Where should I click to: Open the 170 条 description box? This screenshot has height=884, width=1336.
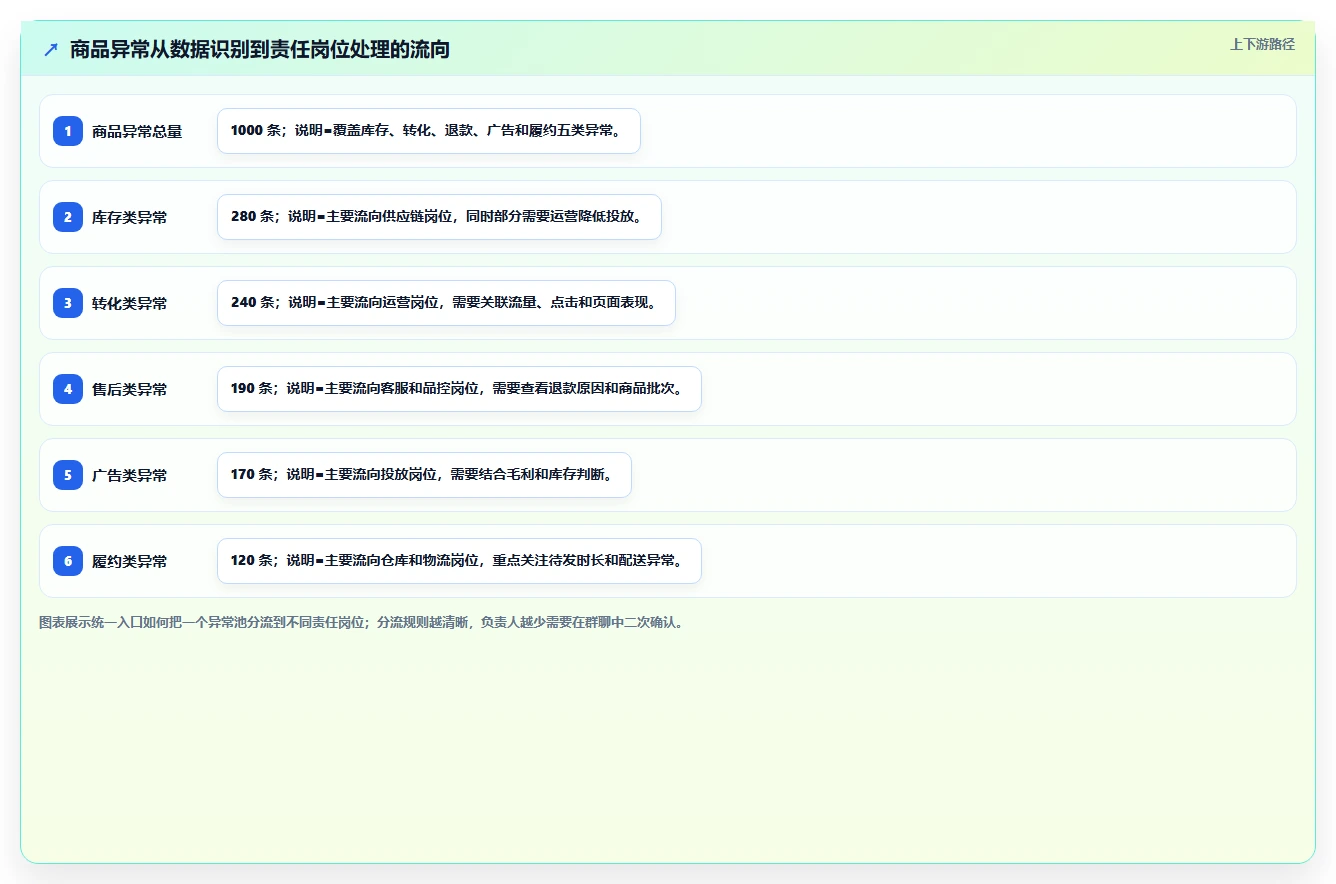(424, 475)
